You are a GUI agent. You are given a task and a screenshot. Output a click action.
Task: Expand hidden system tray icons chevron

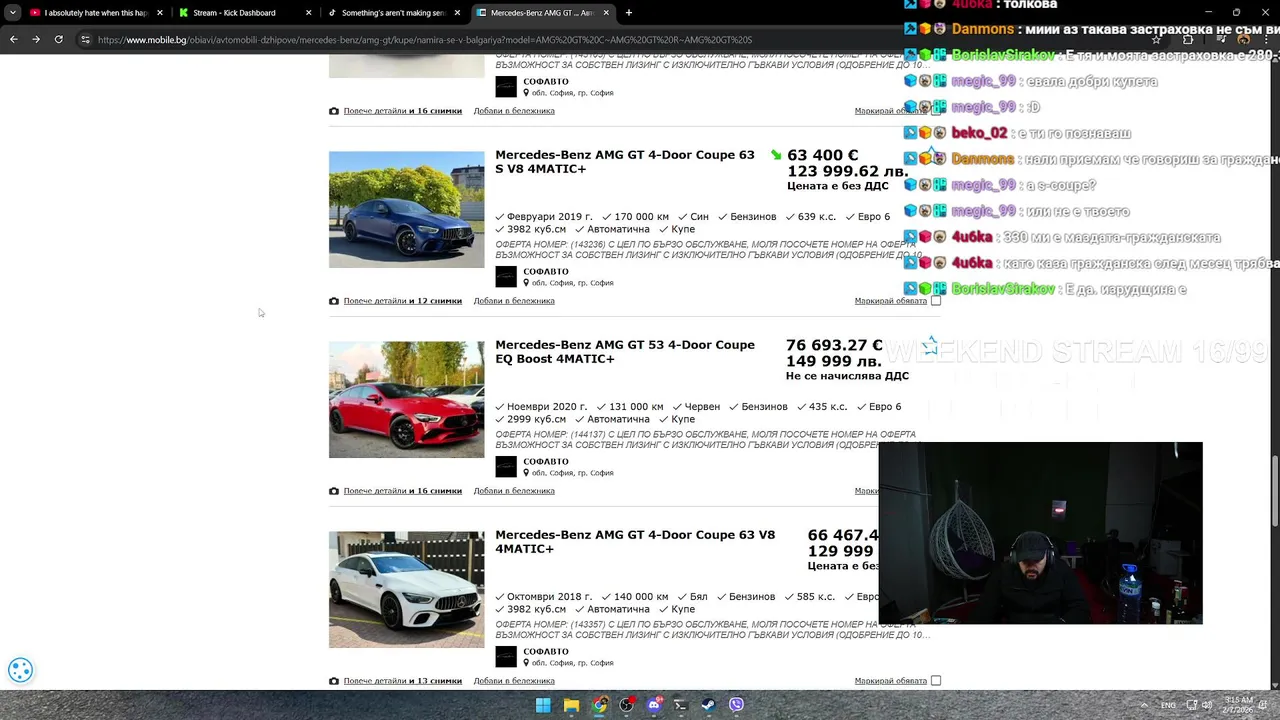tap(1144, 705)
